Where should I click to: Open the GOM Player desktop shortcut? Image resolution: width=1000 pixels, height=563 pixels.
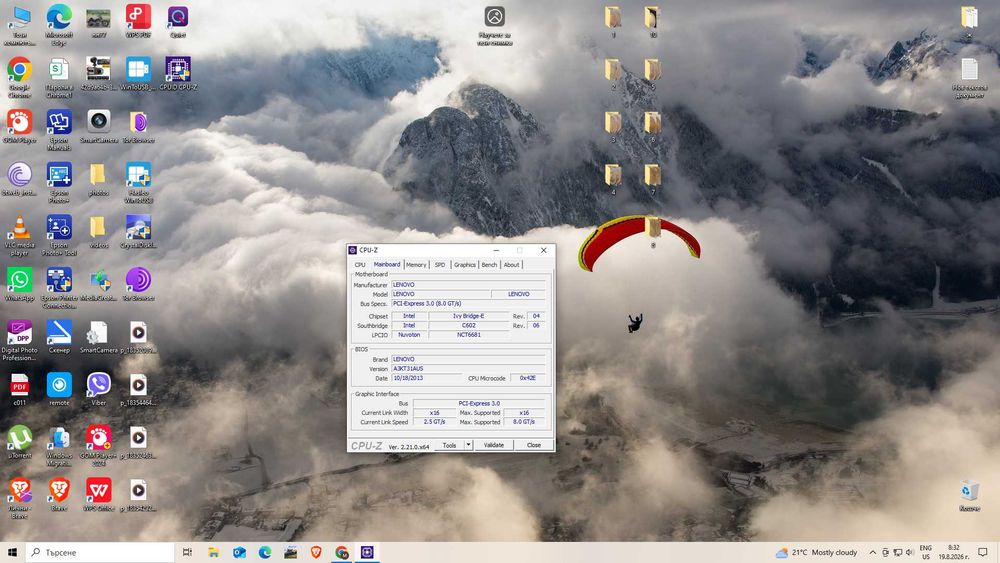[x=19, y=126]
